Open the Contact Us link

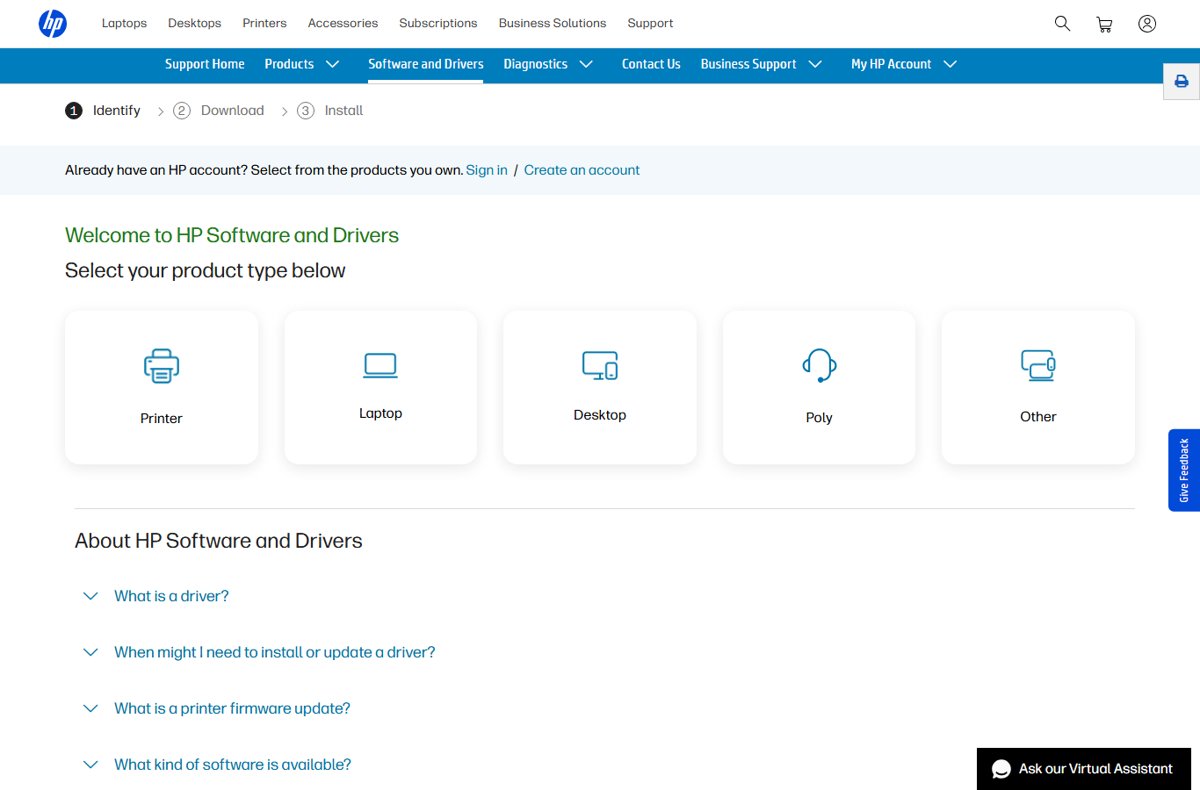651,64
